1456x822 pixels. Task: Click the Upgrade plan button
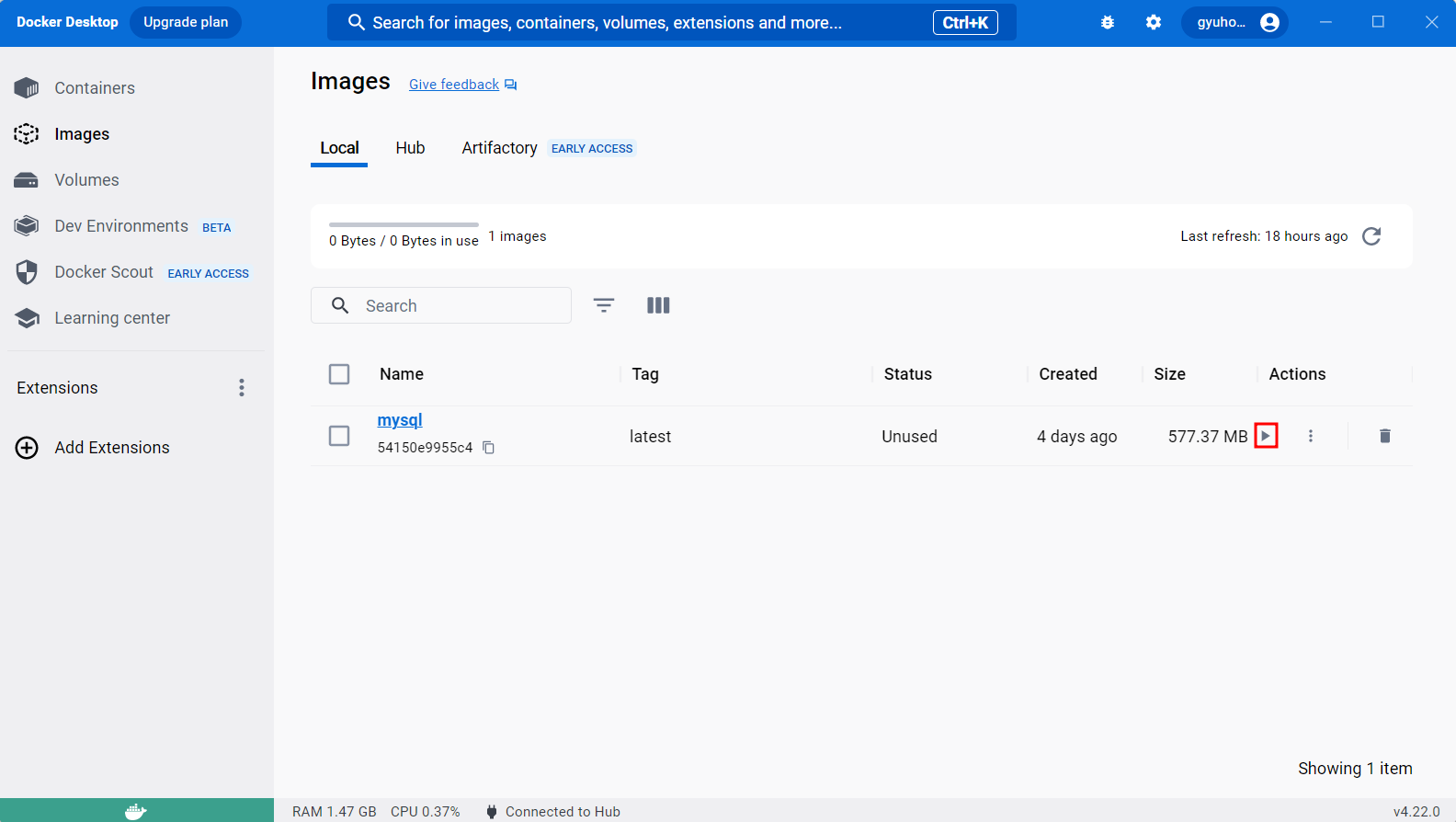point(186,22)
